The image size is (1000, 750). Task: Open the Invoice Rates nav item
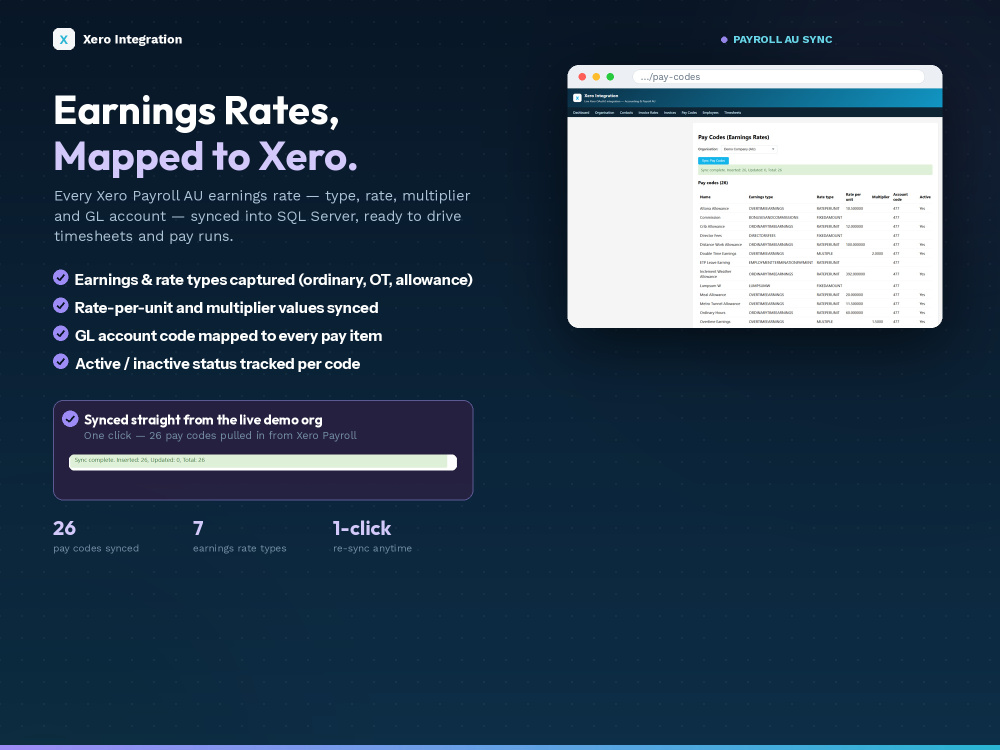click(648, 112)
